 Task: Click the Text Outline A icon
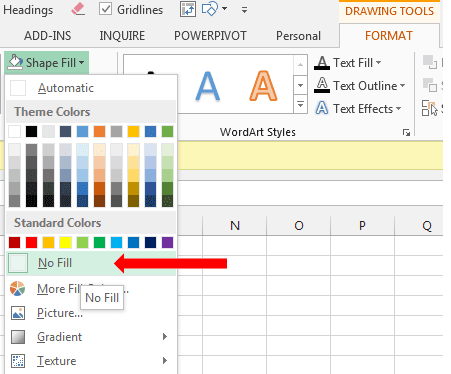(x=322, y=85)
